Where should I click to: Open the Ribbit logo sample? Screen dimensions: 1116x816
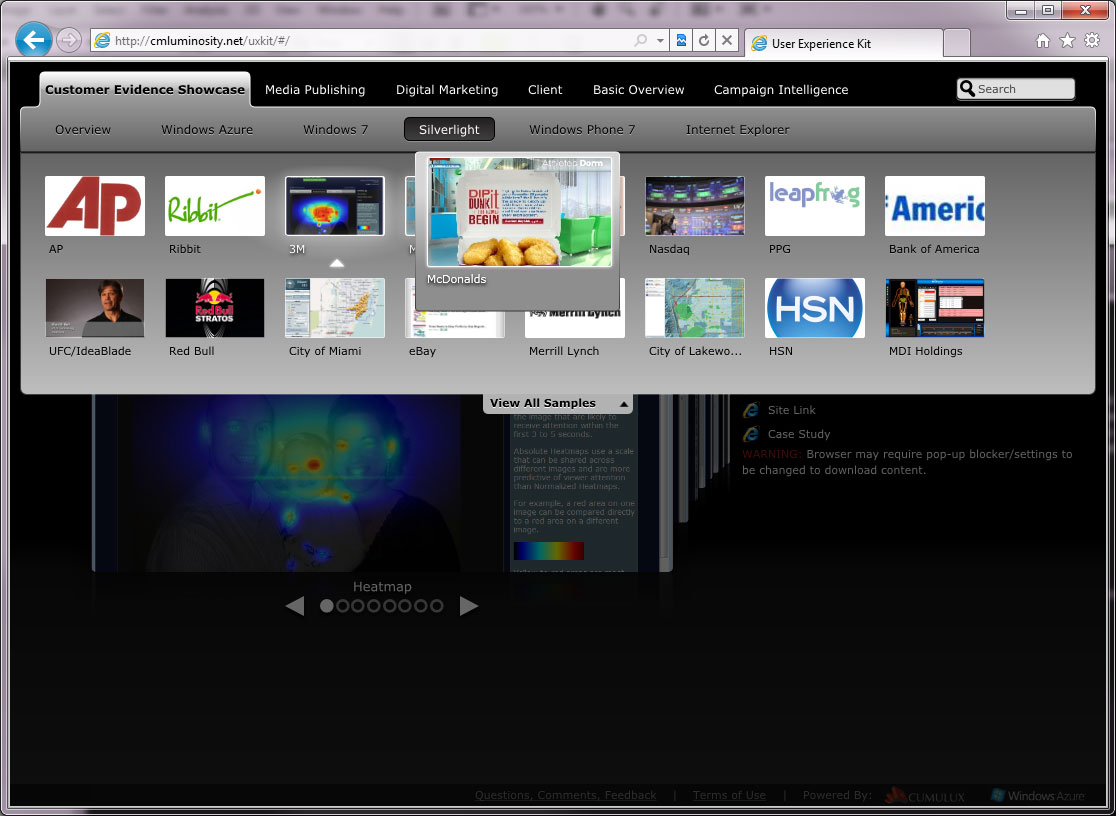214,206
